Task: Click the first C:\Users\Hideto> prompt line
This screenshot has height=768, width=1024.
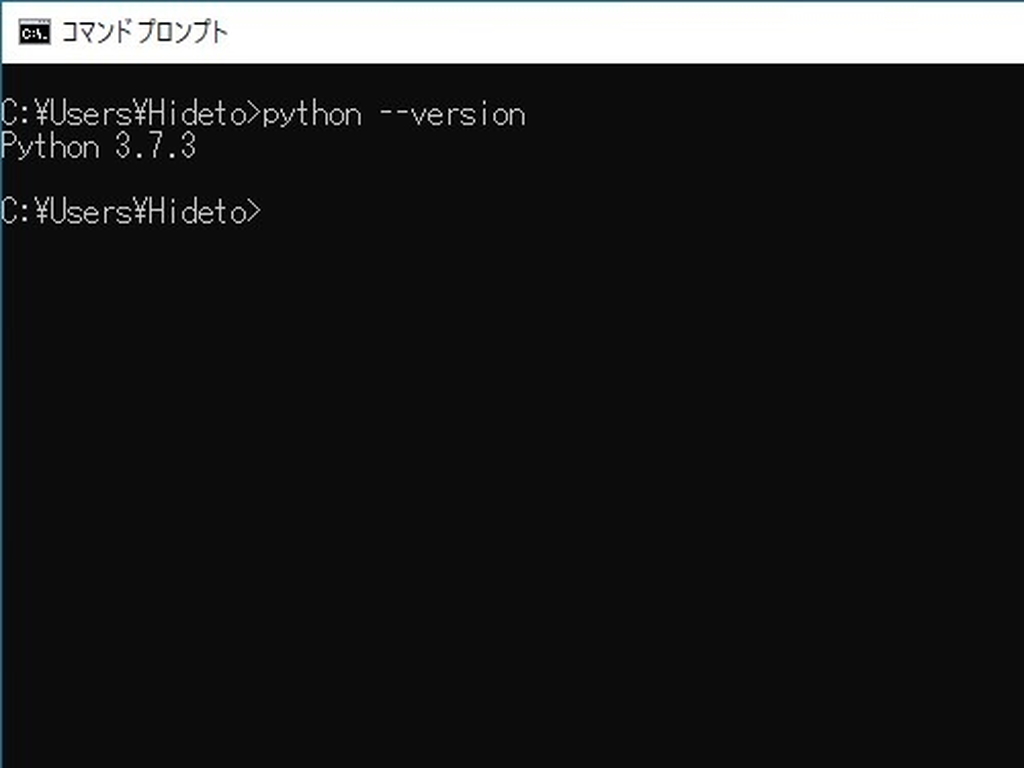Action: 130,113
